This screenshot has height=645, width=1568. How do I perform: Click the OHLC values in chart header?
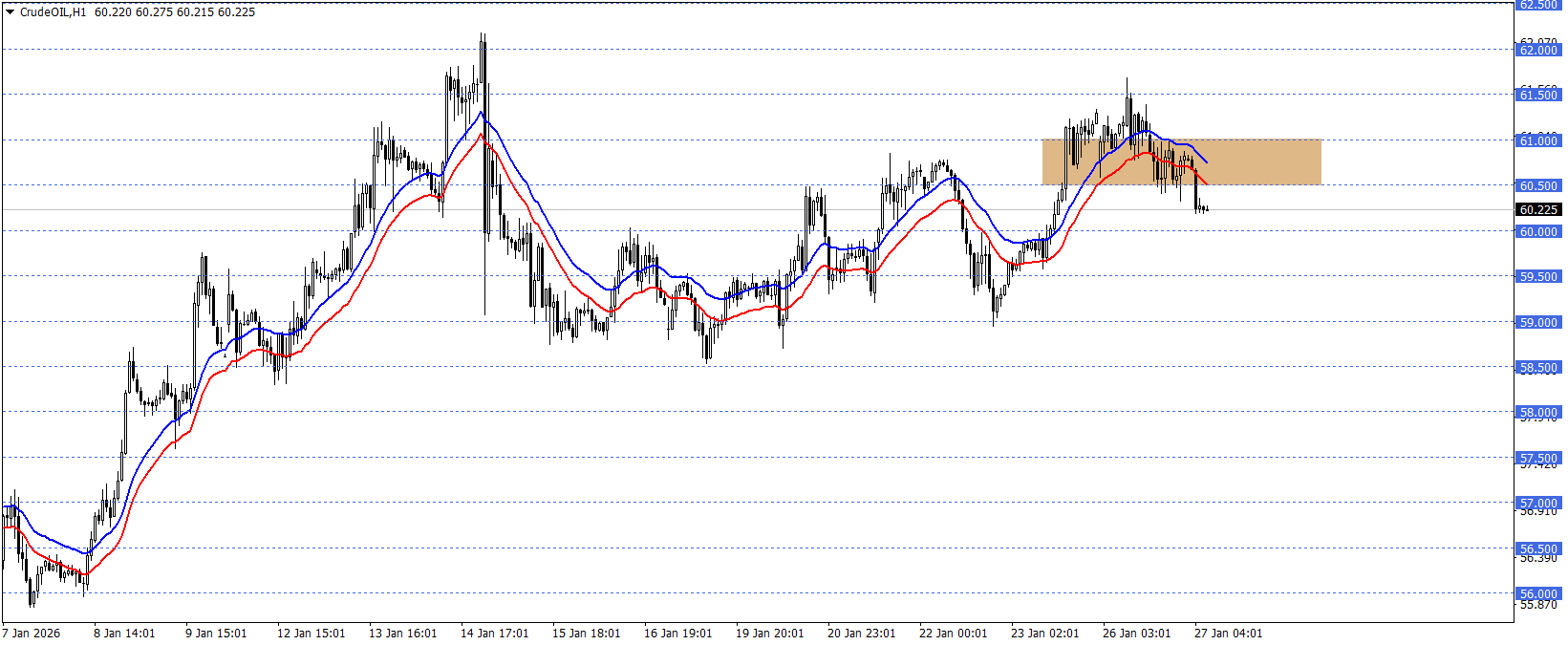175,12
